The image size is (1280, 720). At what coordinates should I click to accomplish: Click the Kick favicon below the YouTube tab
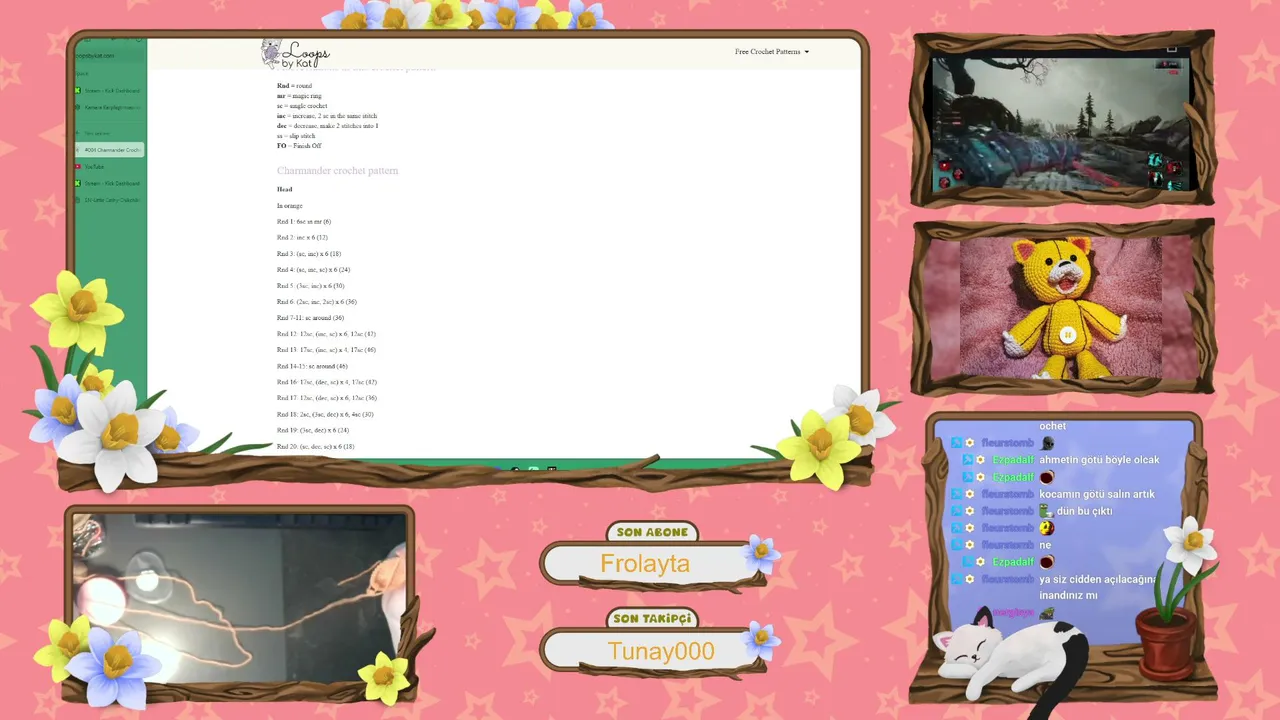coord(78,184)
